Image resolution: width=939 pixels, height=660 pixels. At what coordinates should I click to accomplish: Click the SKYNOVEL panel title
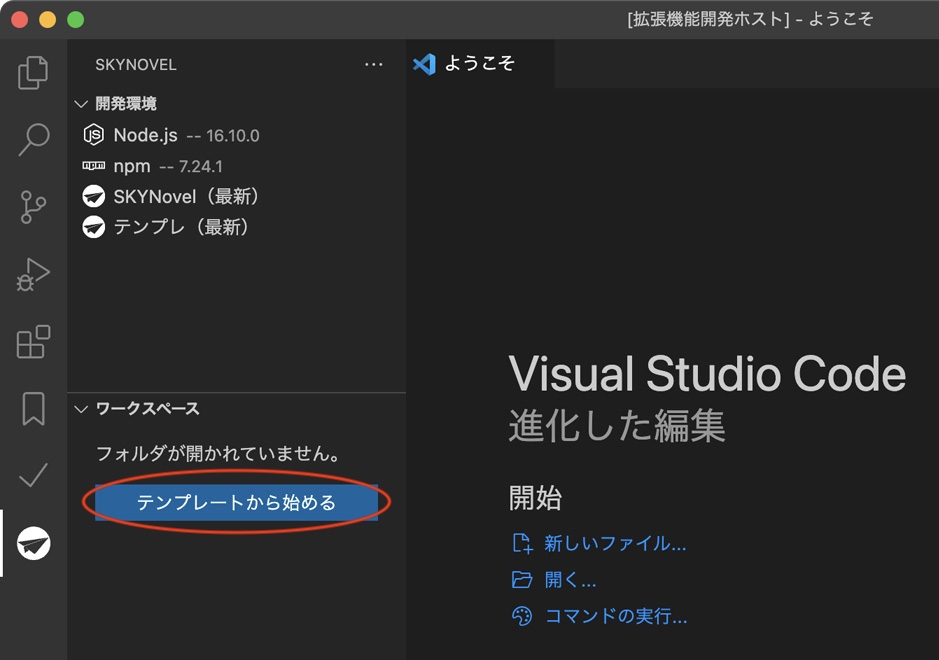click(x=136, y=65)
